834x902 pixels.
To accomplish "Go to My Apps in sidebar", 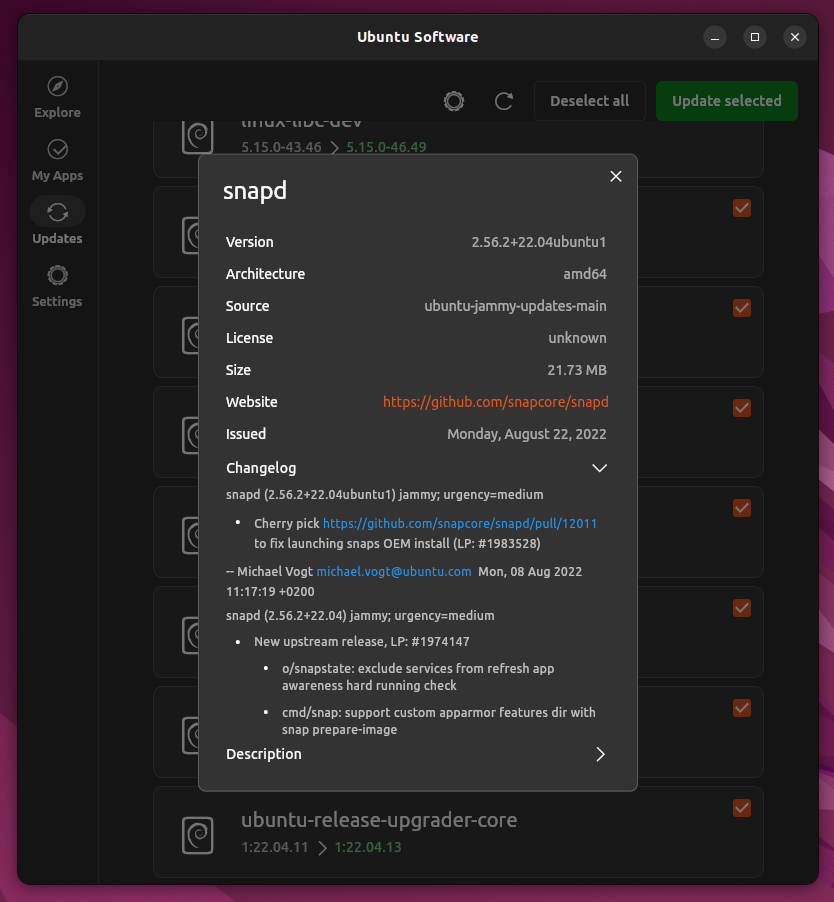I will [57, 160].
